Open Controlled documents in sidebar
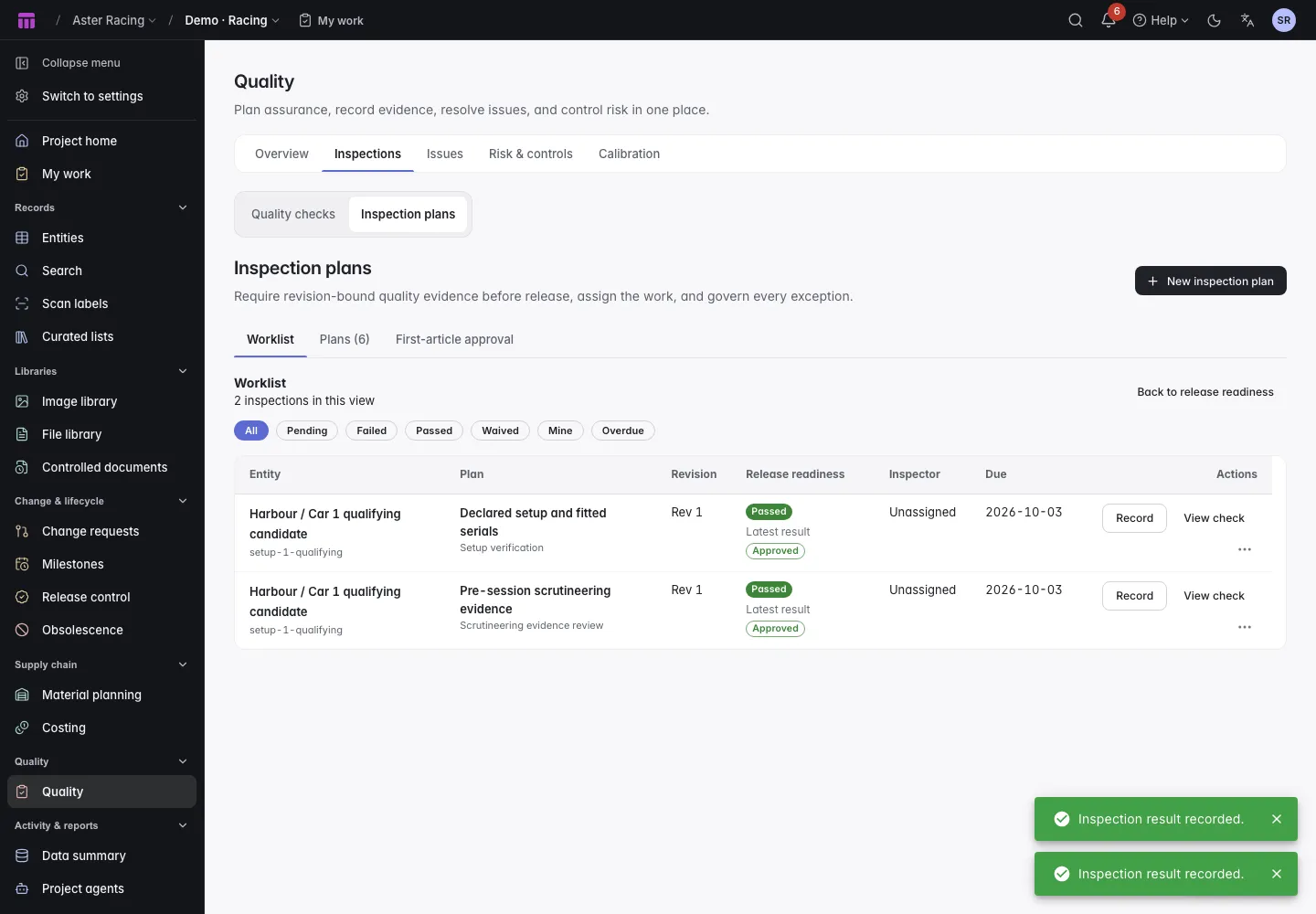1316x914 pixels. click(101, 467)
